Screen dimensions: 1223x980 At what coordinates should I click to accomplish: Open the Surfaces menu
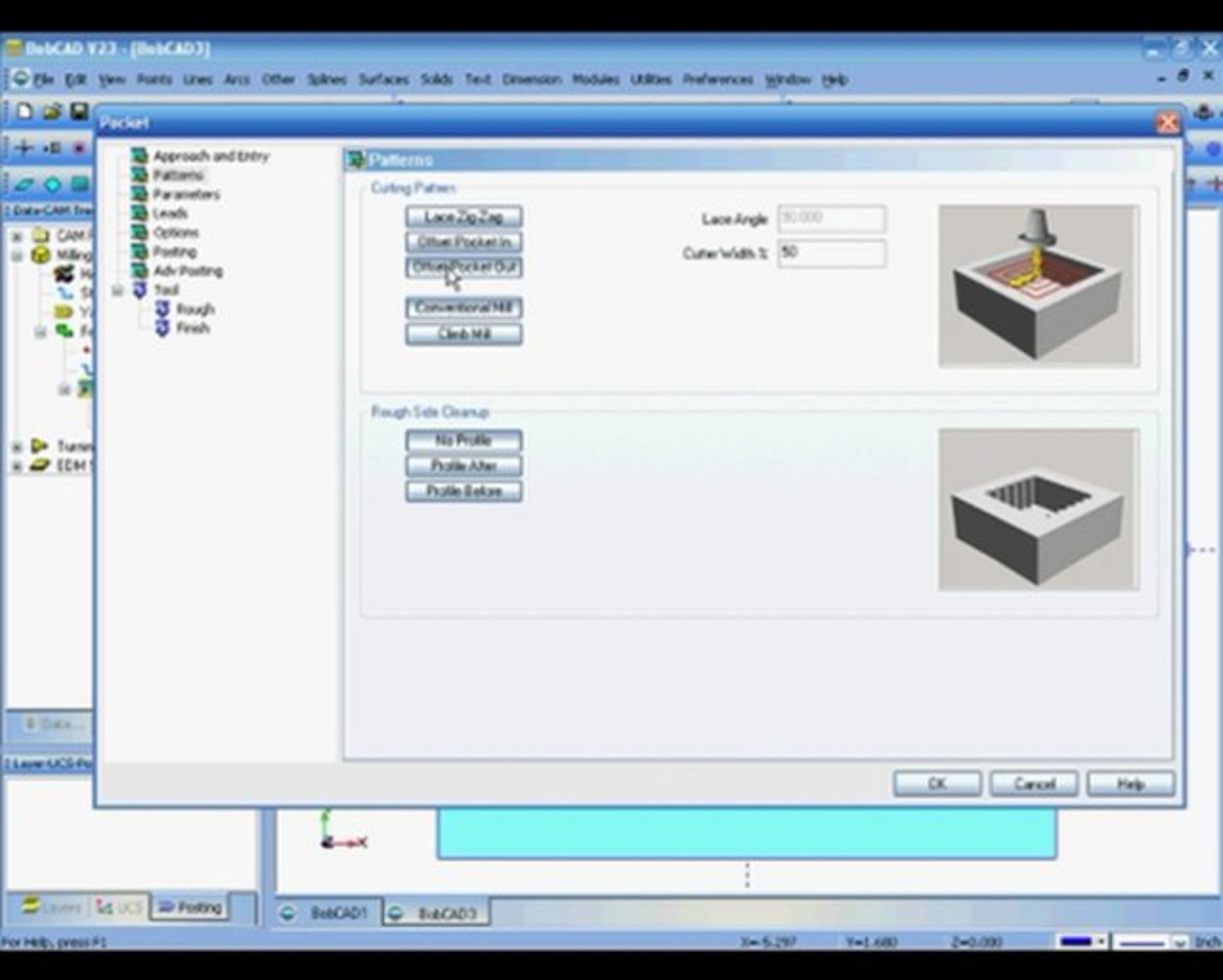coord(384,79)
